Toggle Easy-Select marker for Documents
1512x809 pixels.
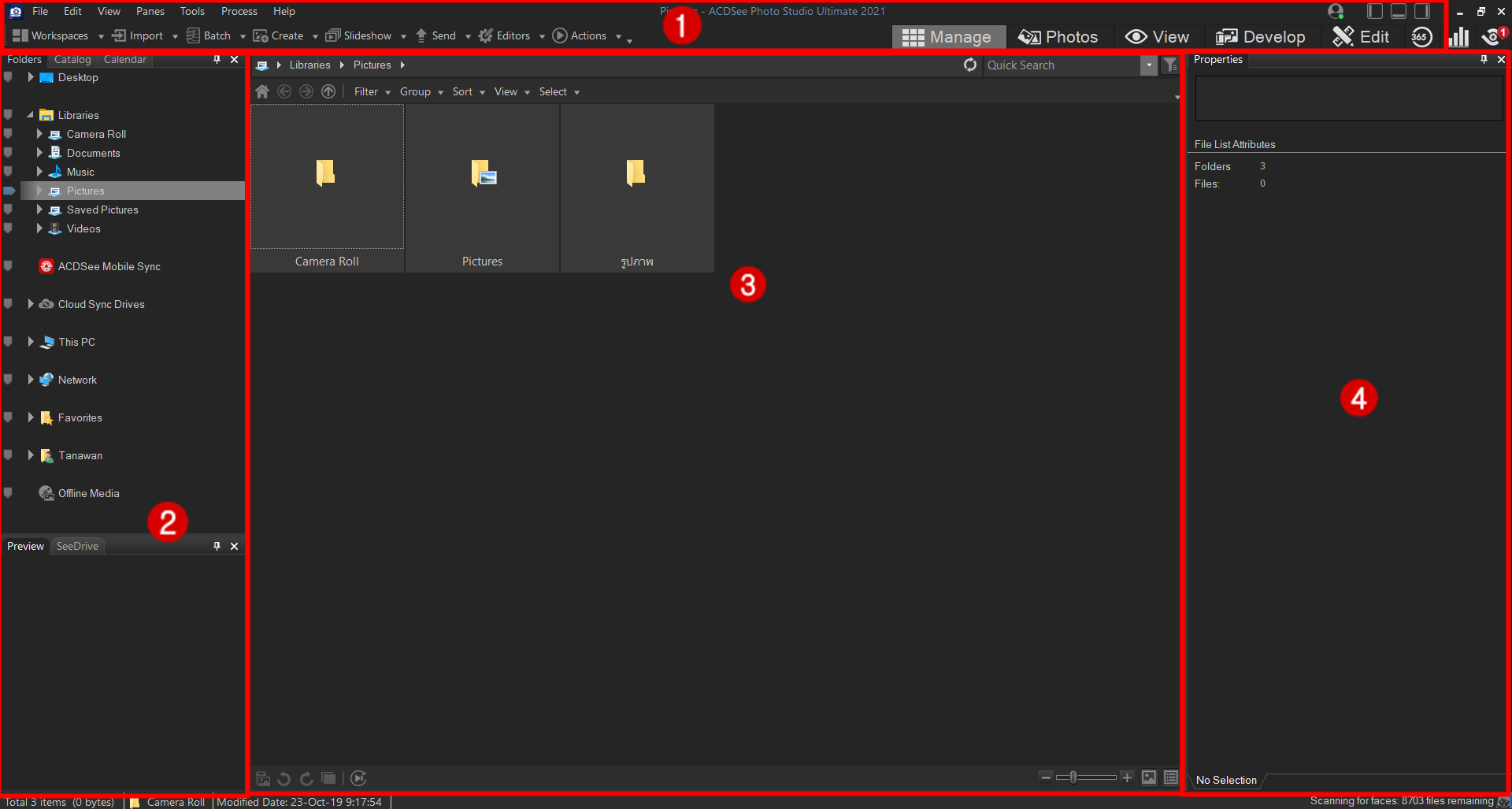[8, 153]
